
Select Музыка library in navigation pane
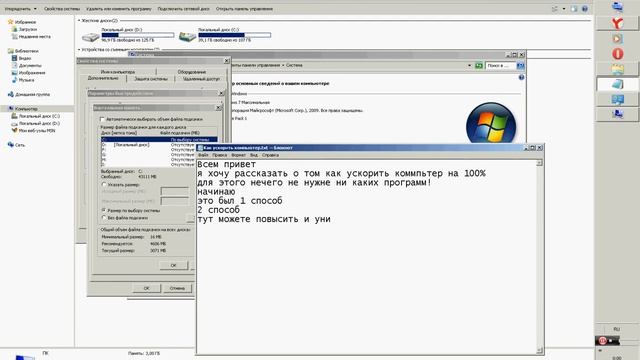point(27,80)
